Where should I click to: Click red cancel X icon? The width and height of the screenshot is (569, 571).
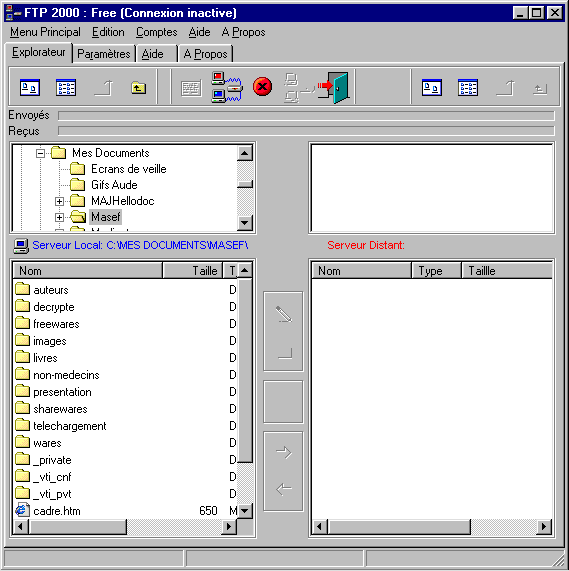(x=262, y=87)
